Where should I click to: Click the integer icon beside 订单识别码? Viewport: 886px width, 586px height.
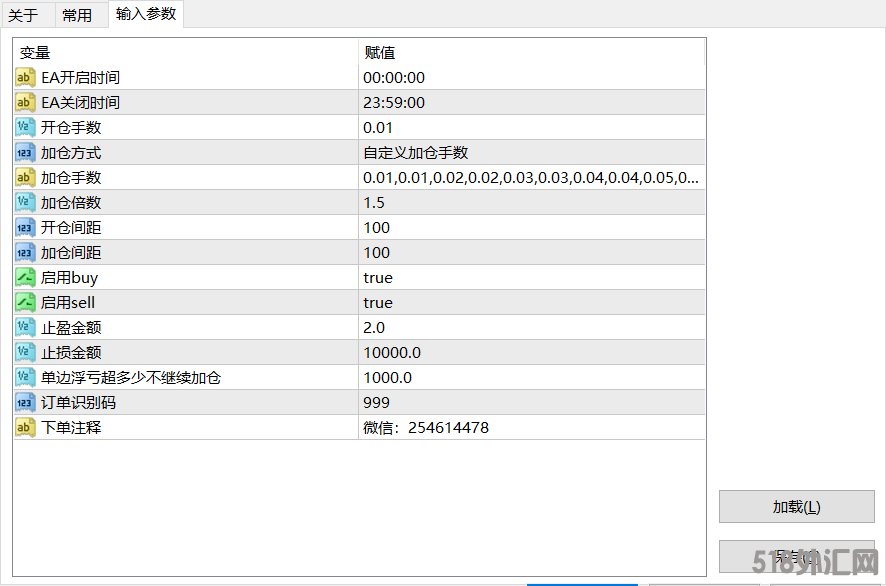click(26, 403)
